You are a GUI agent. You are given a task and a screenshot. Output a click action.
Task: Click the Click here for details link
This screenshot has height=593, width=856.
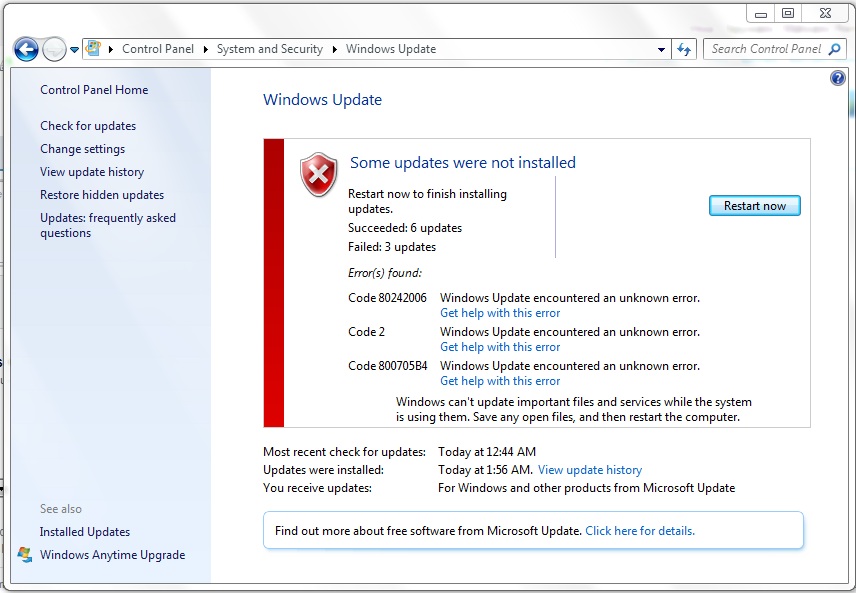click(640, 531)
